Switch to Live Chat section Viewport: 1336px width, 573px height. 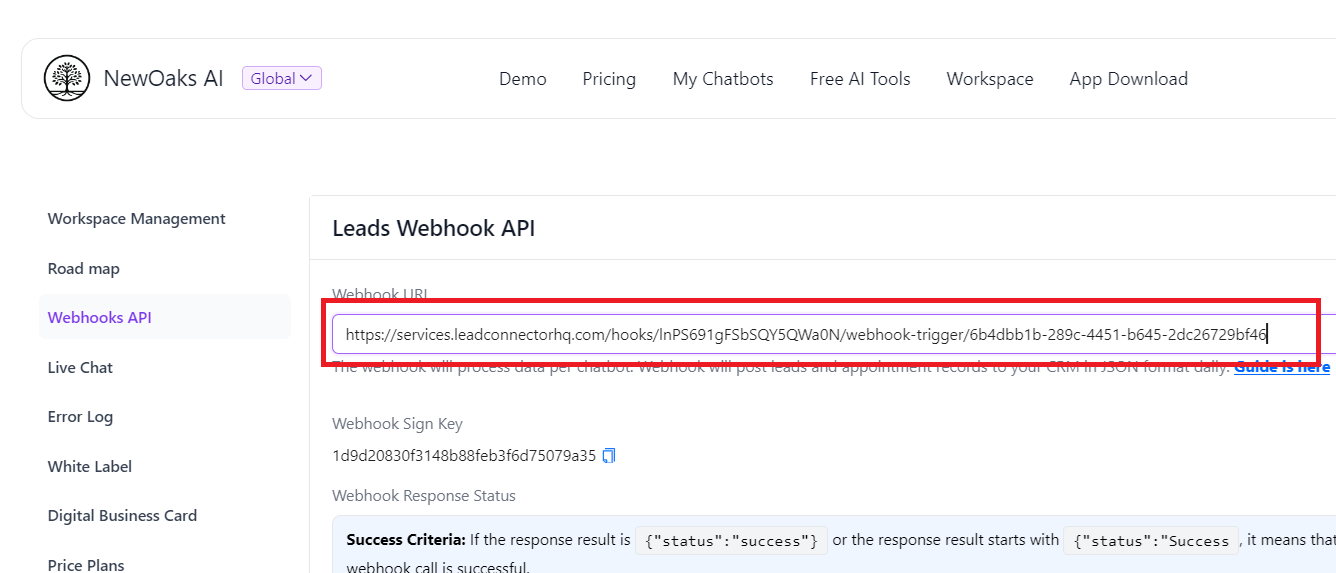pyautogui.click(x=80, y=368)
